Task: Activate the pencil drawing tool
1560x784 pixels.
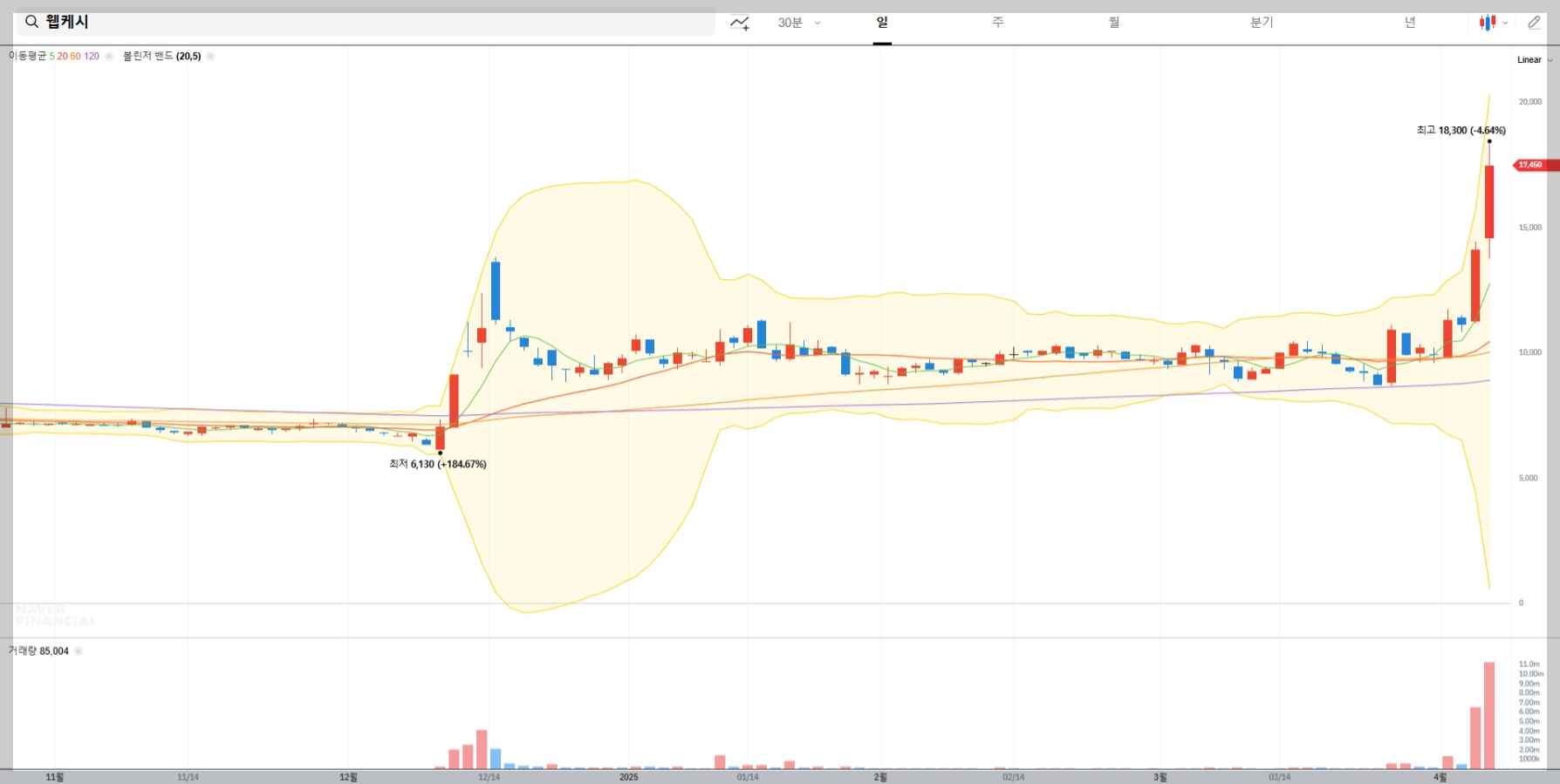Action: pos(1534,23)
